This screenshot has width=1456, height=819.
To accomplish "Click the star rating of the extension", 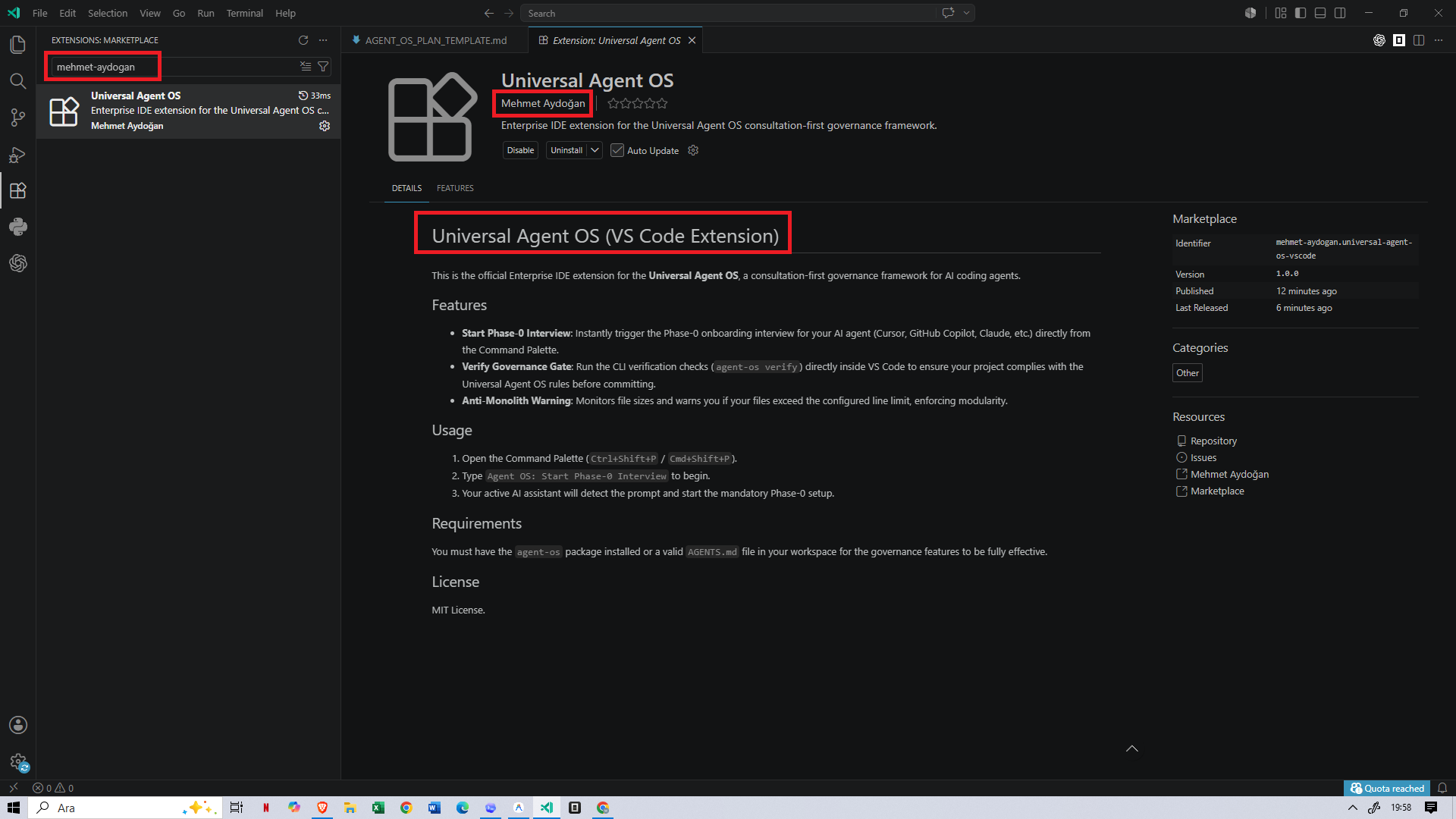I will click(637, 103).
